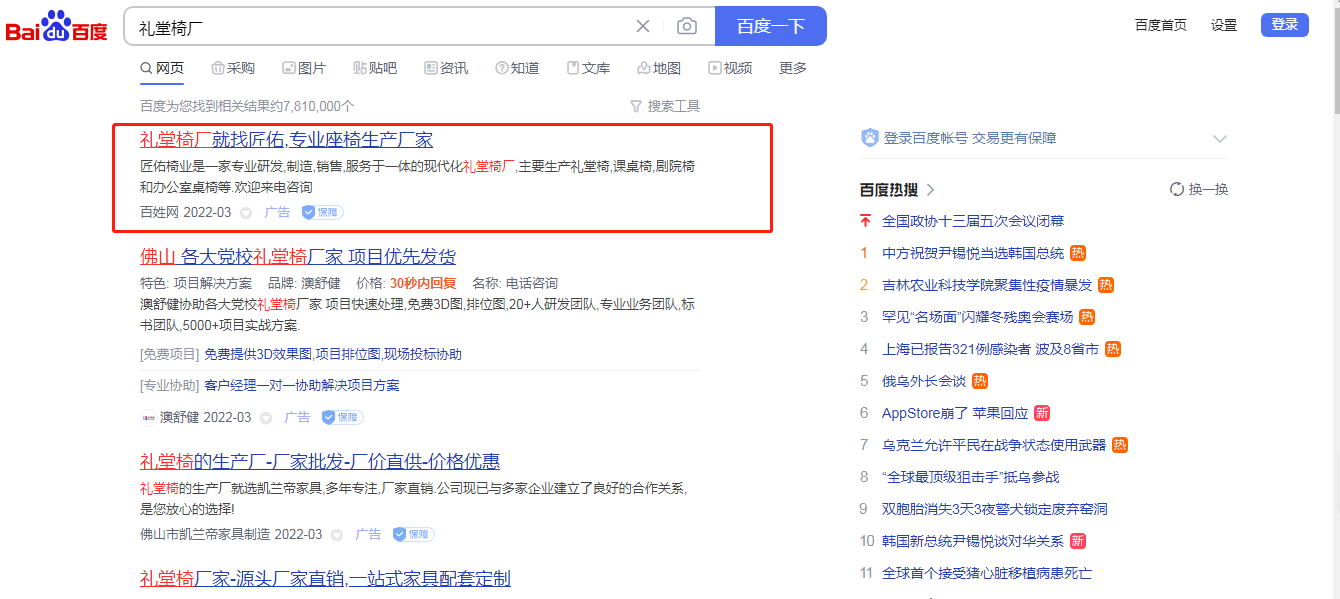
Task: Switch to the 视频 tab
Action: pyautogui.click(x=730, y=68)
